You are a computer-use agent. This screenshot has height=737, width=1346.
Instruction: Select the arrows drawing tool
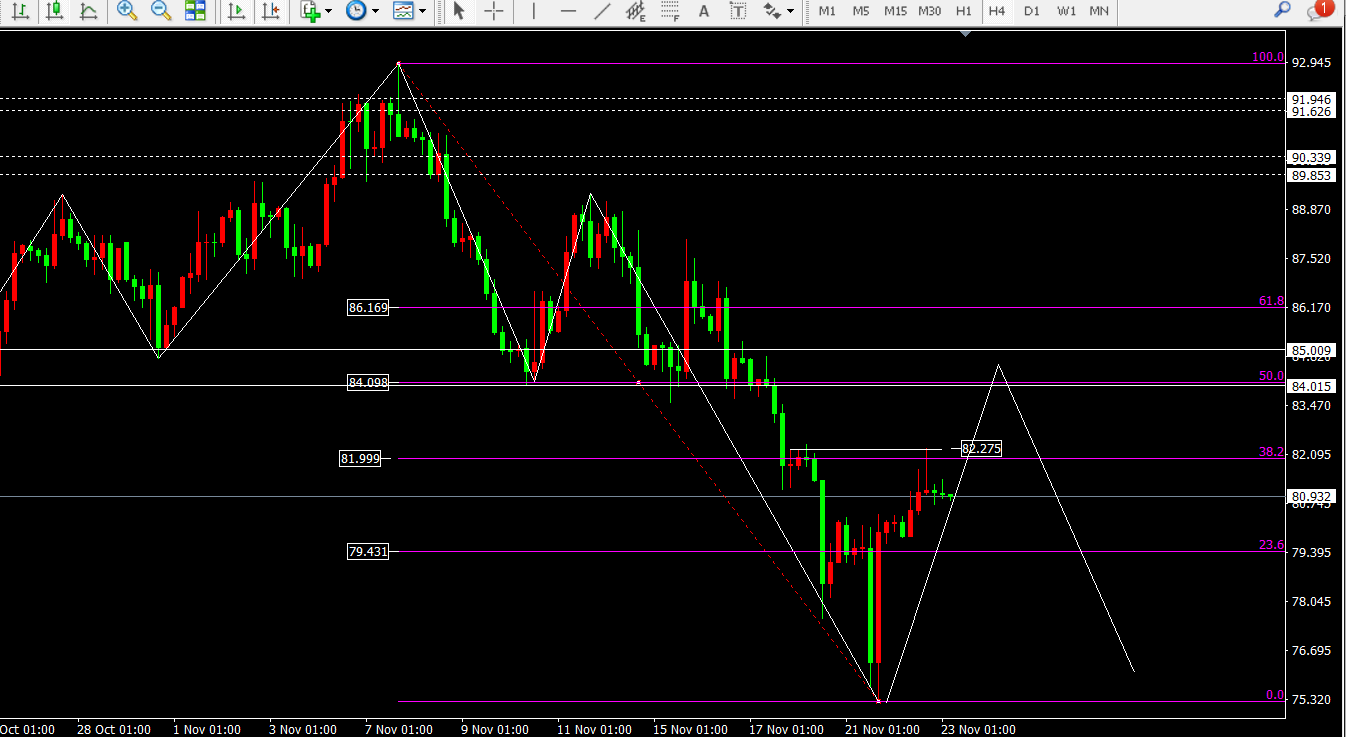click(x=772, y=11)
